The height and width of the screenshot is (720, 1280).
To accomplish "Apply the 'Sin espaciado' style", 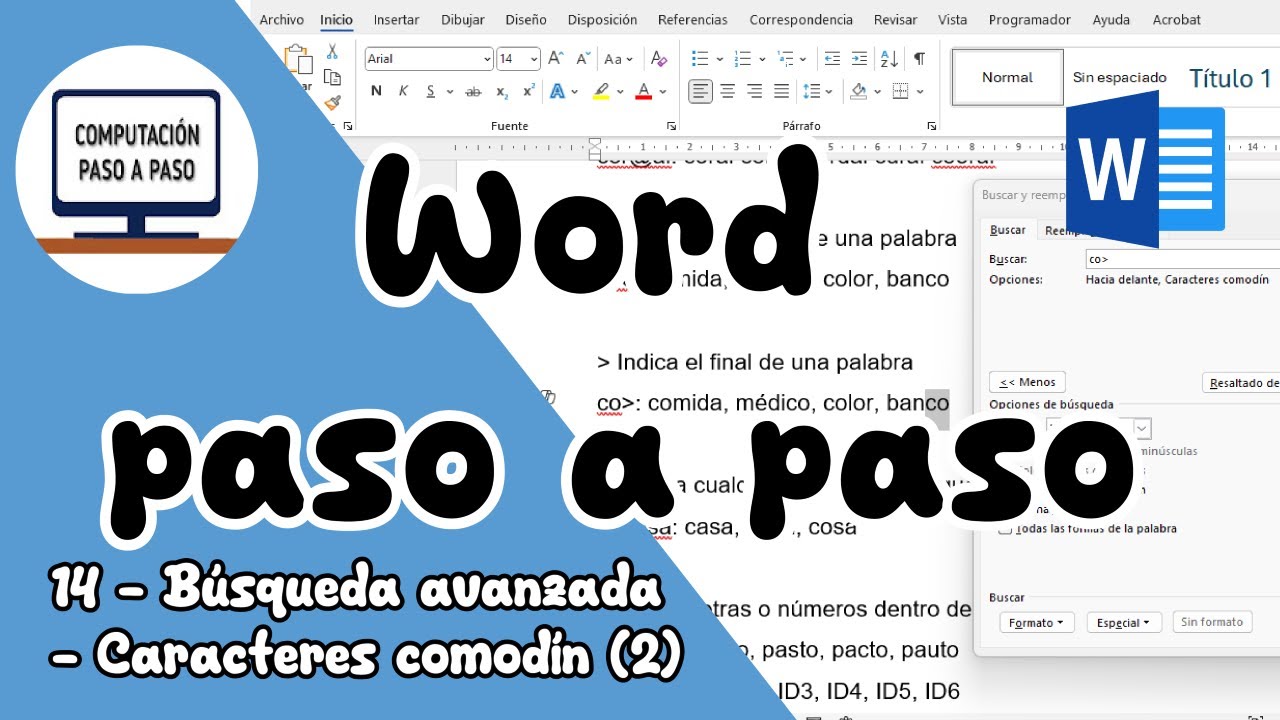I will click(x=1120, y=77).
